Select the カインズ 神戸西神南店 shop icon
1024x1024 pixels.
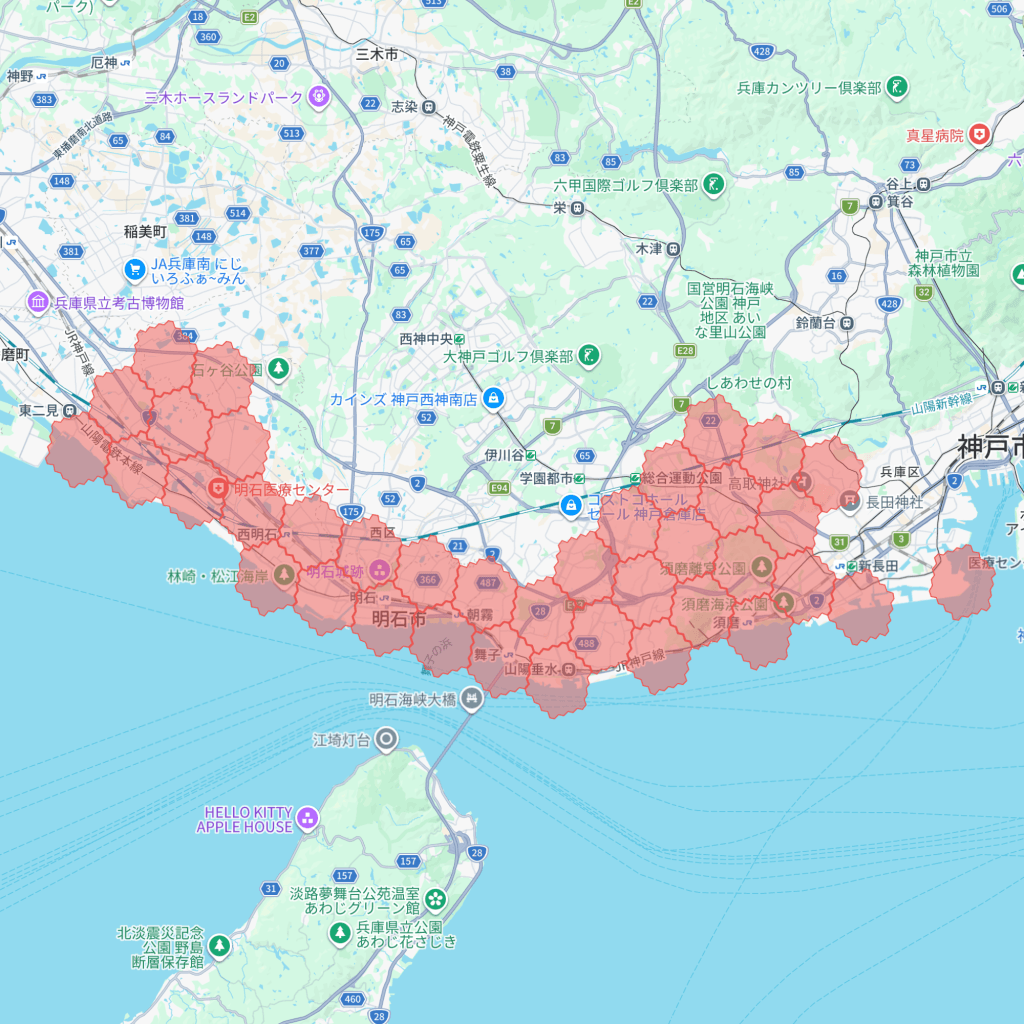coord(492,399)
